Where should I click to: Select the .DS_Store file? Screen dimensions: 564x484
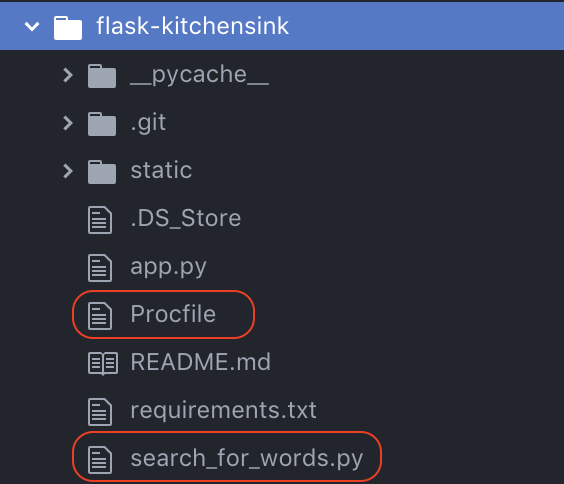click(186, 218)
